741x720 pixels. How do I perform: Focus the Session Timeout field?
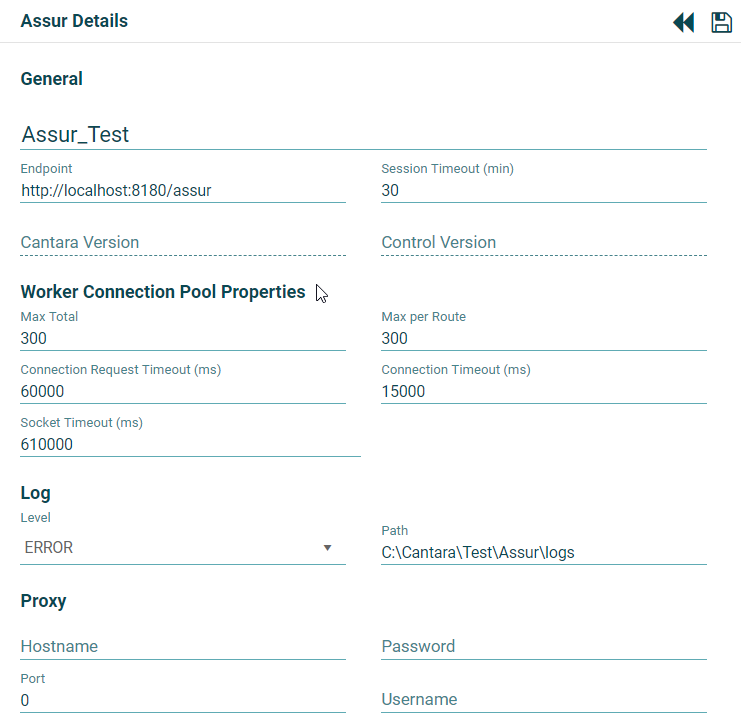[543, 190]
